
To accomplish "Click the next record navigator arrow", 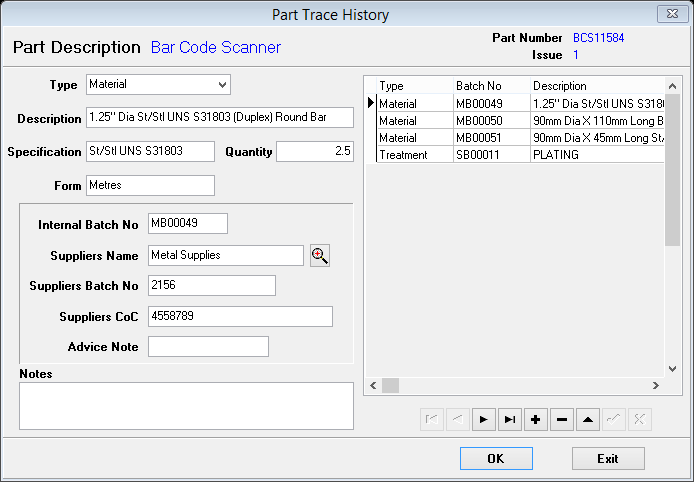I will [x=484, y=420].
